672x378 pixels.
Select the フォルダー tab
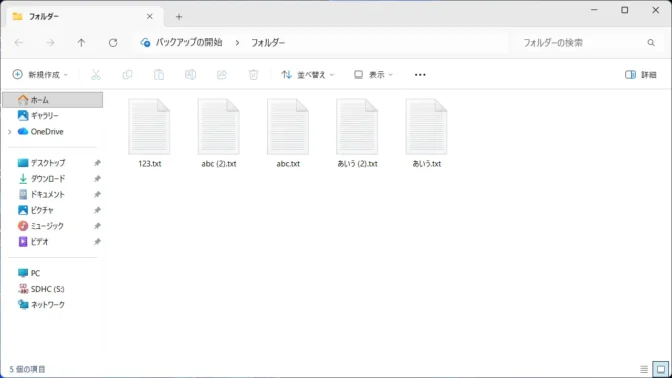pyautogui.click(x=84, y=16)
